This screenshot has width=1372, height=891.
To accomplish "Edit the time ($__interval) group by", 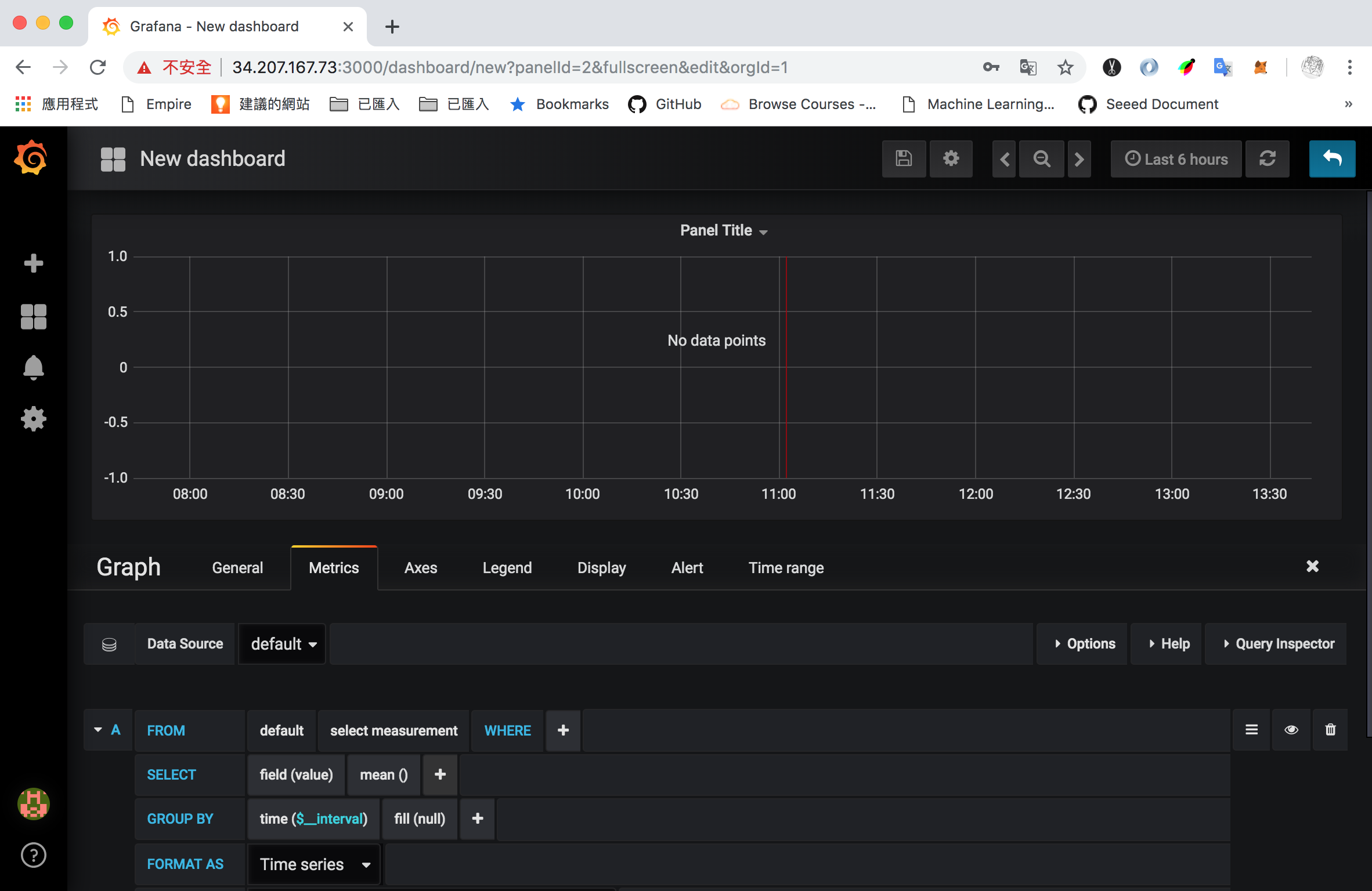I will tap(313, 818).
